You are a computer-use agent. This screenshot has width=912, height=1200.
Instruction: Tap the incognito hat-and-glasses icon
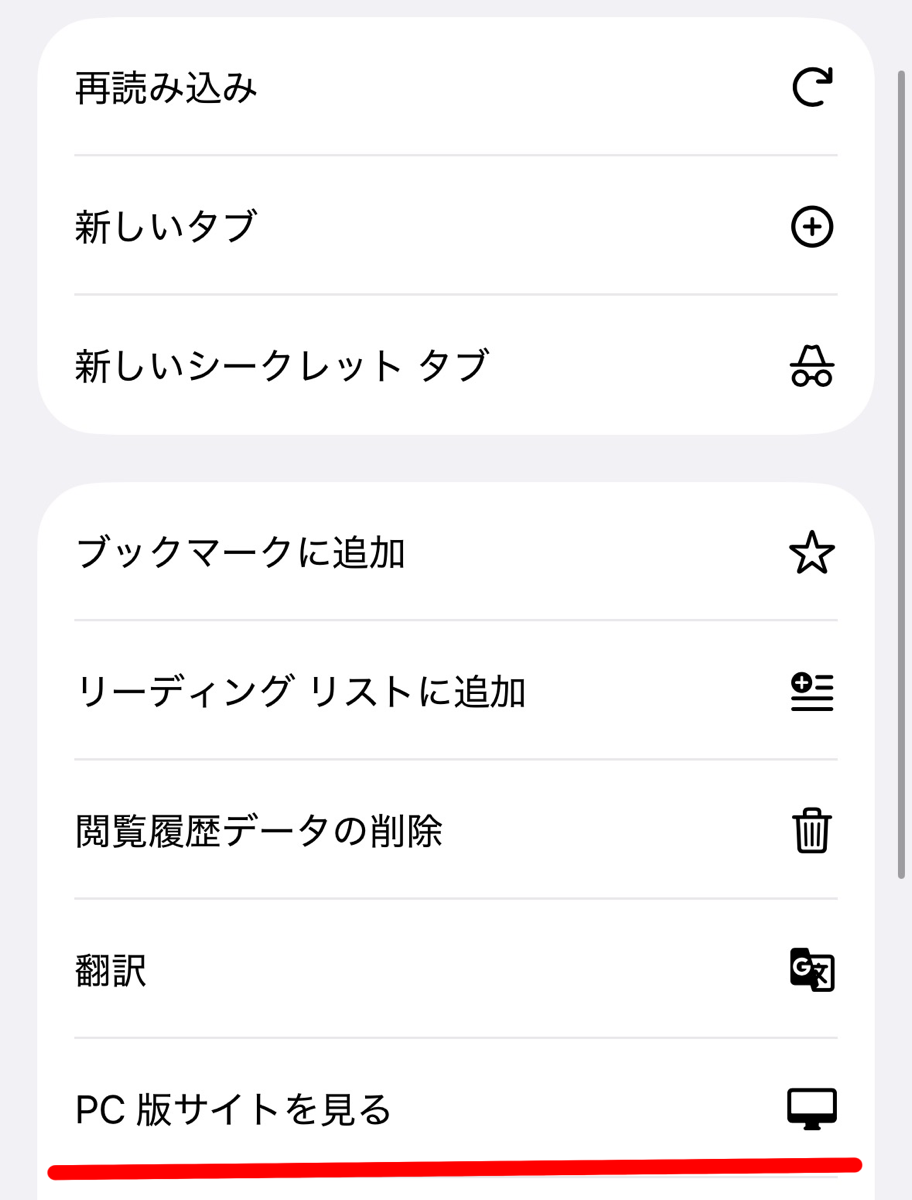click(812, 367)
